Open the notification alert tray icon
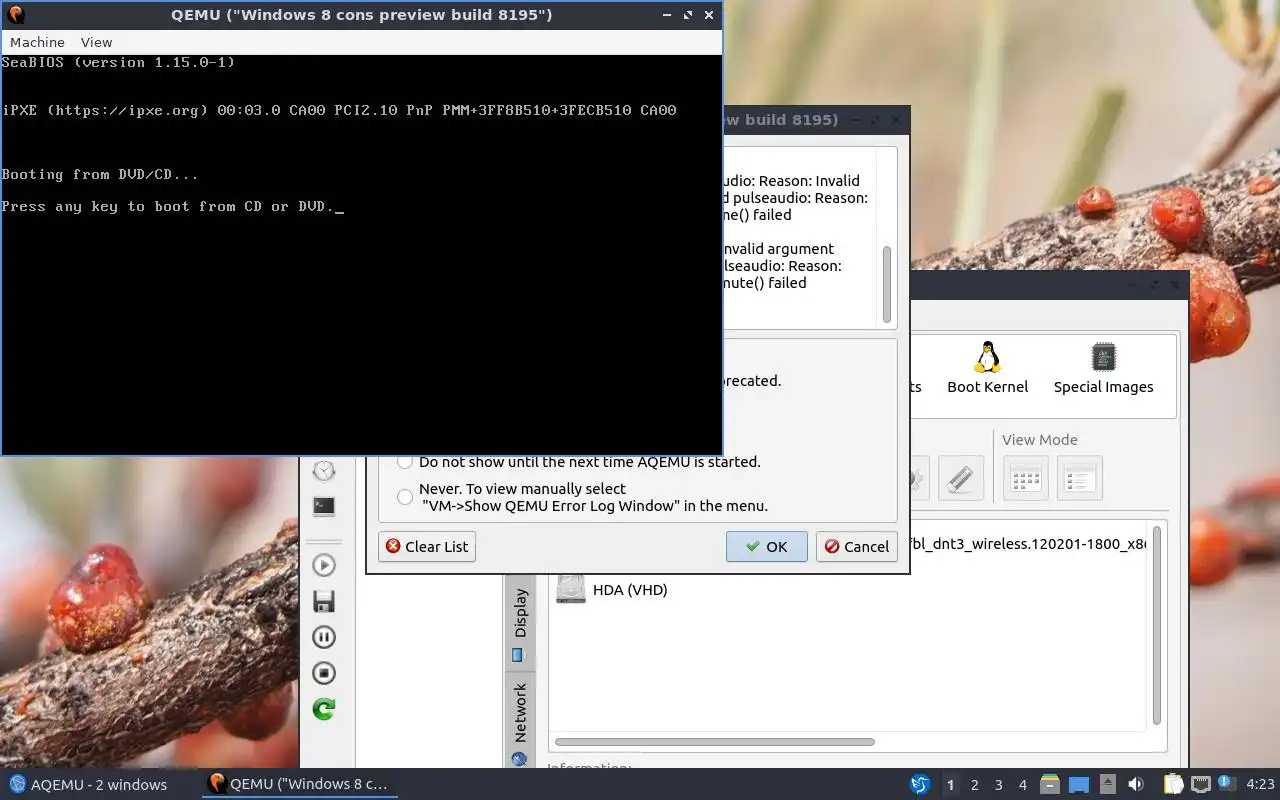 coord(1228,784)
